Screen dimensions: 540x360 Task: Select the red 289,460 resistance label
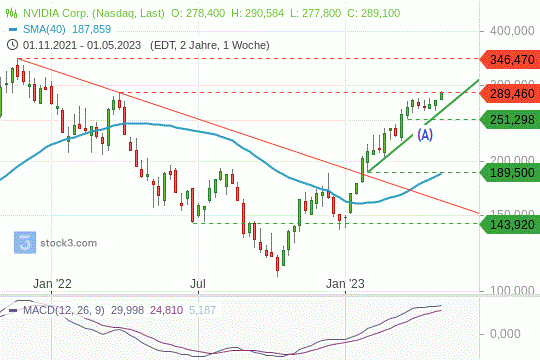(510, 93)
